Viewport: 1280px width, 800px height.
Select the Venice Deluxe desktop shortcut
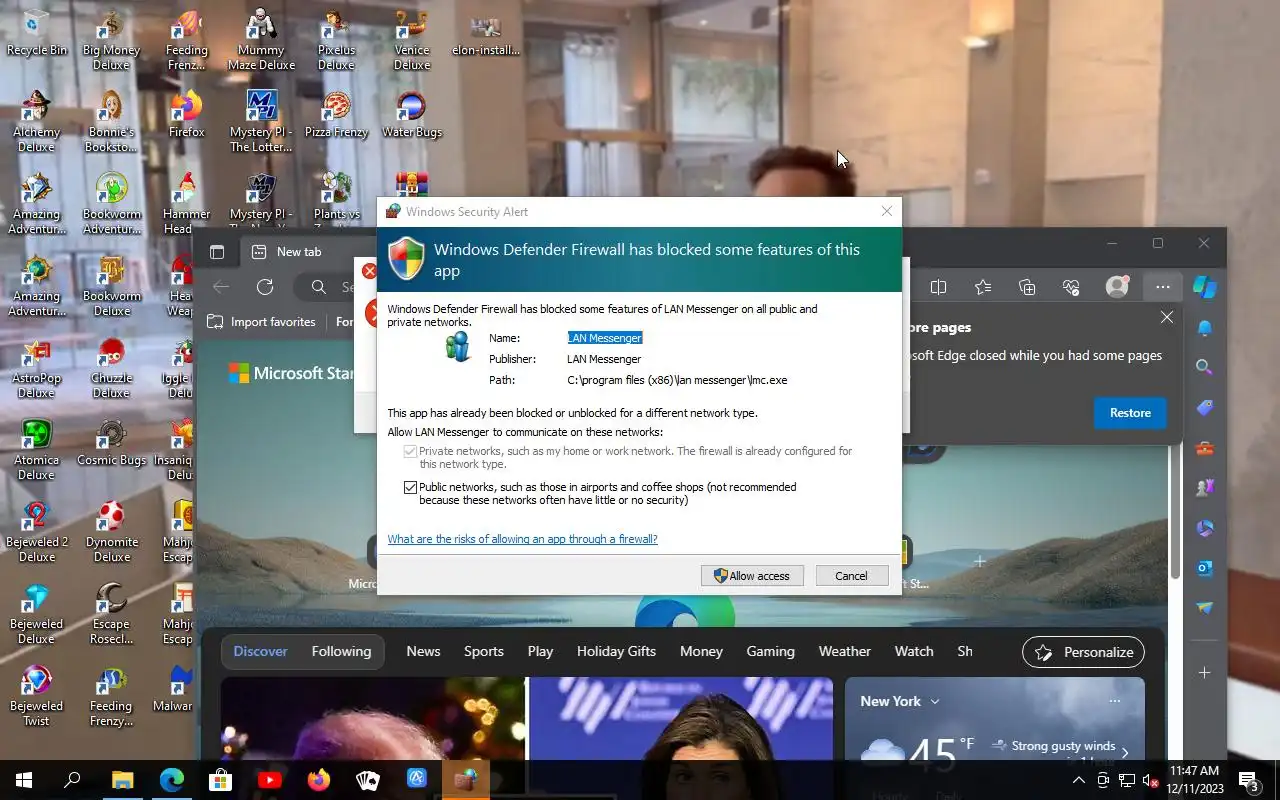411,39
